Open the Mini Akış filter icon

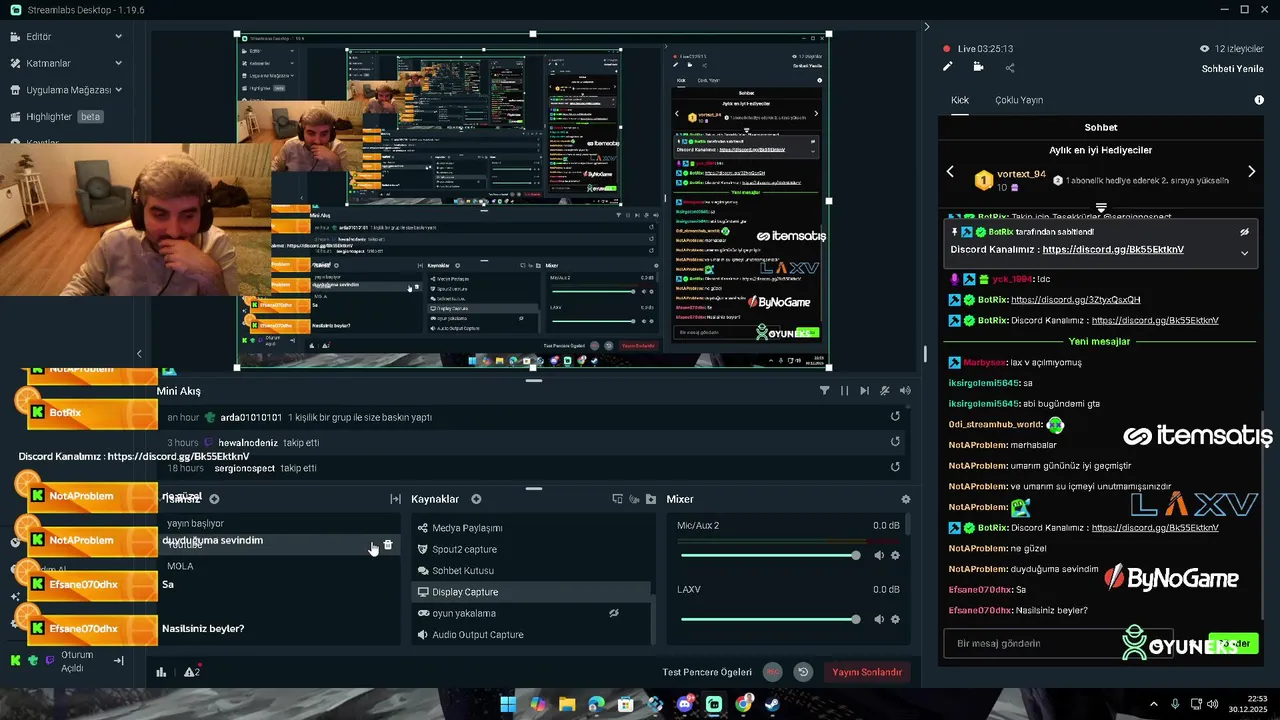pos(825,391)
